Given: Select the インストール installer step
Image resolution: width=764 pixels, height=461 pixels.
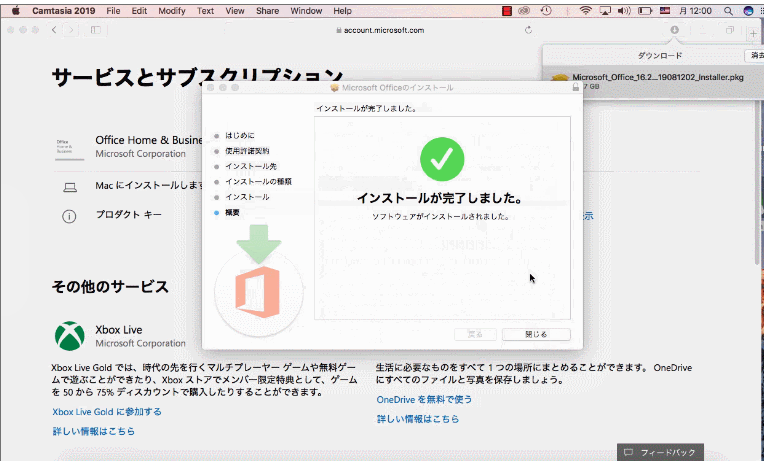Looking at the screenshot, I should pyautogui.click(x=247, y=197).
